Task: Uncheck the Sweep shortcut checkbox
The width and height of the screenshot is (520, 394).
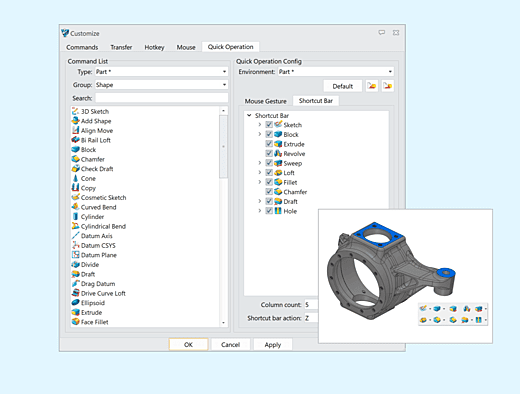Action: tap(269, 163)
